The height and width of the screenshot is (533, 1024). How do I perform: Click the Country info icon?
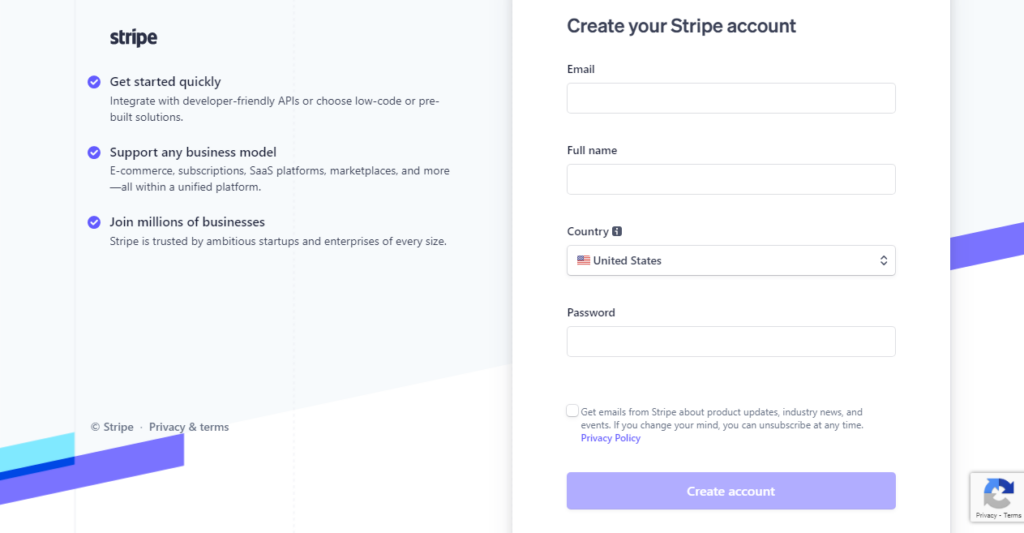[616, 231]
